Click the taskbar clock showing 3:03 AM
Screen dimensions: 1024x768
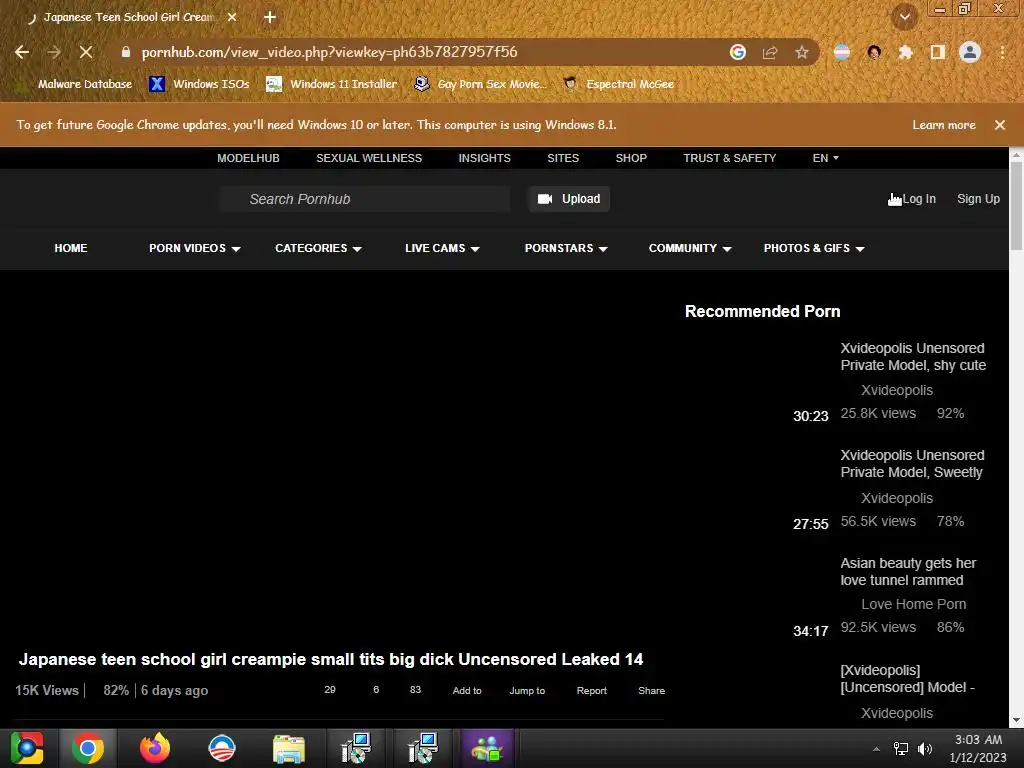pos(978,748)
